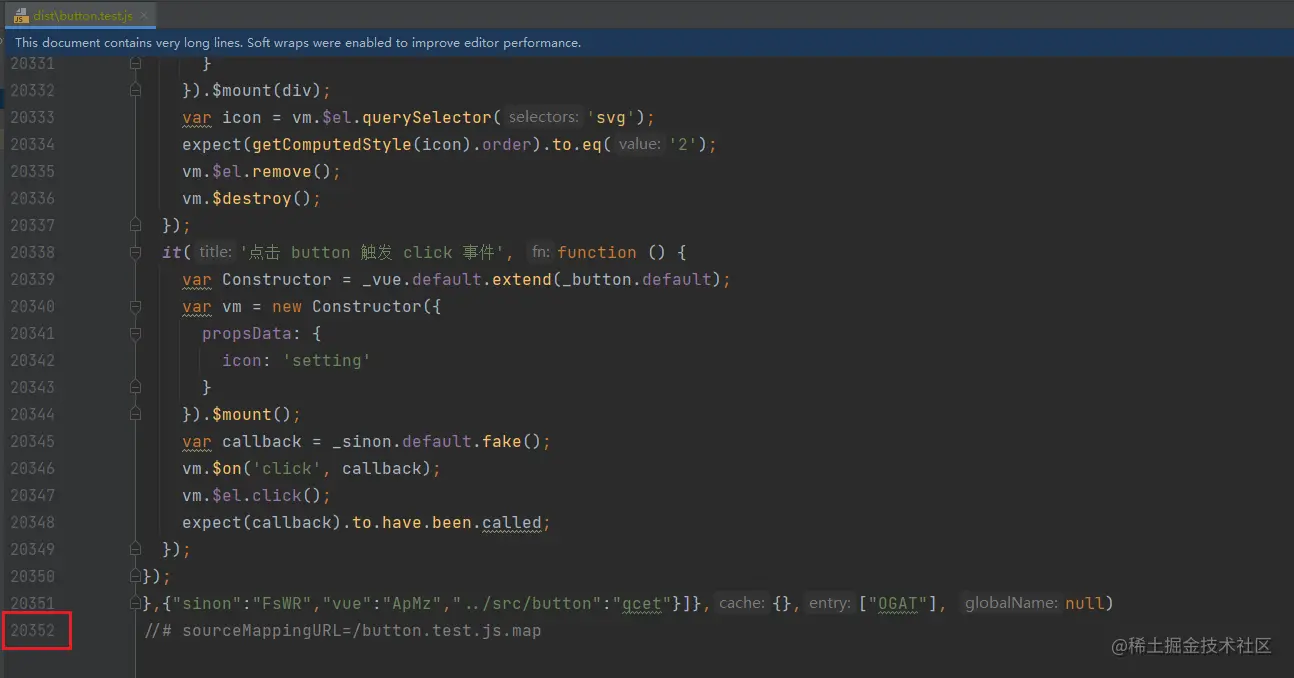The image size is (1294, 678).
Task: Click the "qcet" string on line 20351
Action: 642,603
